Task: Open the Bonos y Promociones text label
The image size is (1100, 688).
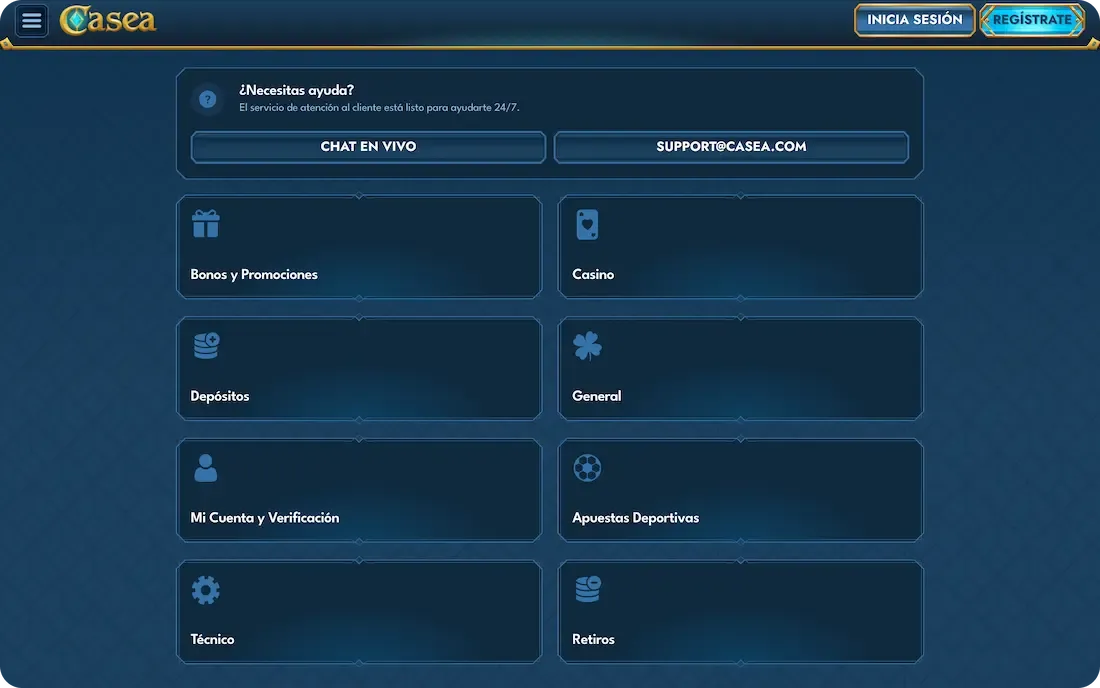Action: (x=254, y=275)
